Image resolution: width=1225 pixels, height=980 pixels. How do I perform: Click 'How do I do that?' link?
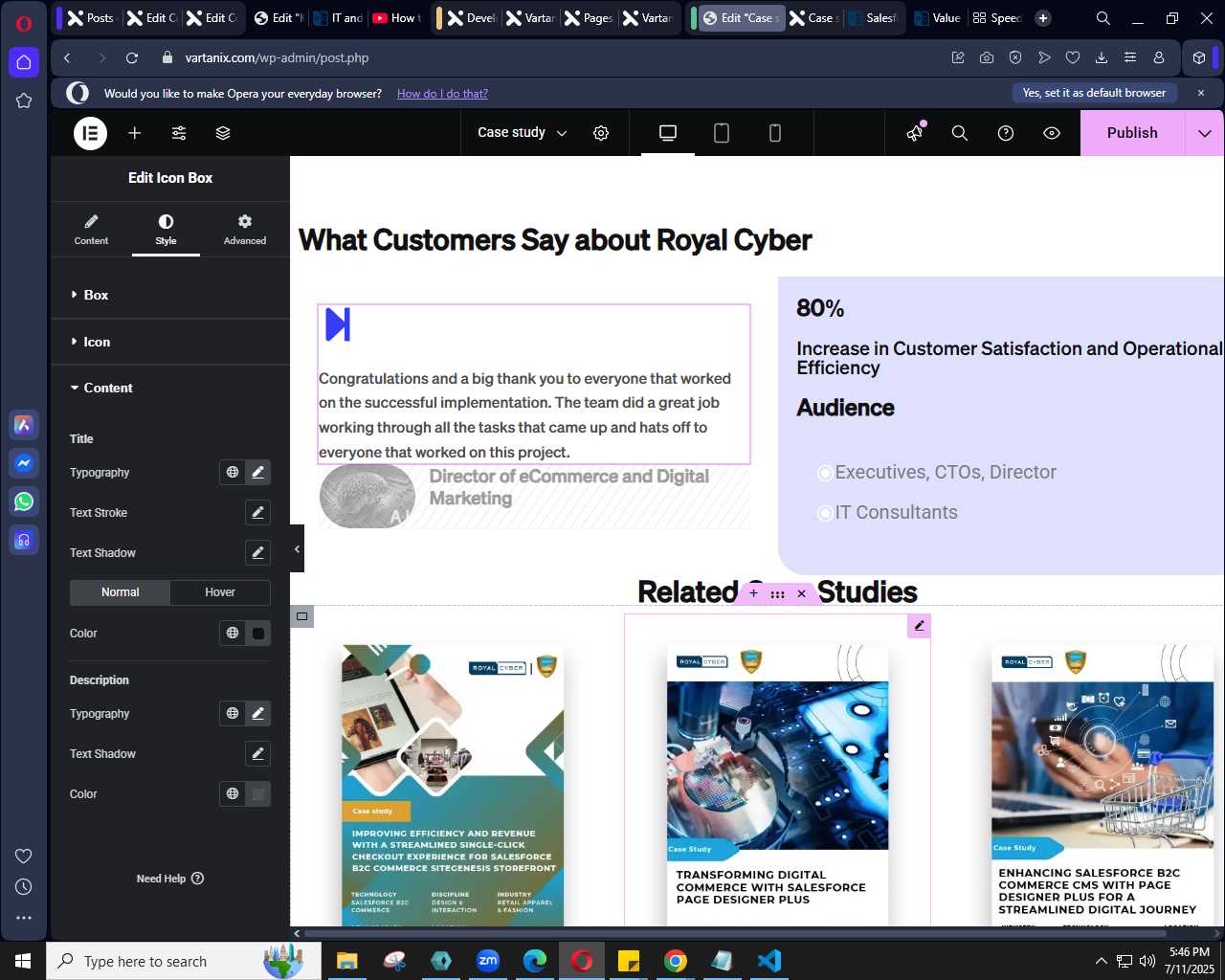click(x=442, y=94)
